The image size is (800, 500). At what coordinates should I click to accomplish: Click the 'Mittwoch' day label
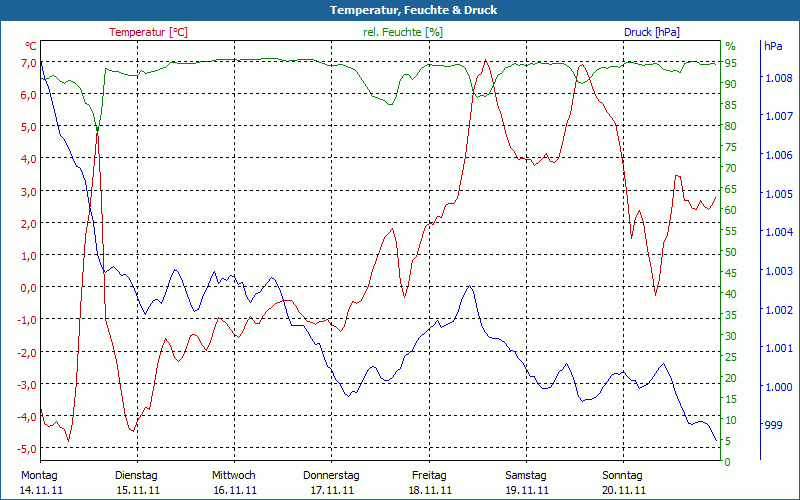click(234, 476)
